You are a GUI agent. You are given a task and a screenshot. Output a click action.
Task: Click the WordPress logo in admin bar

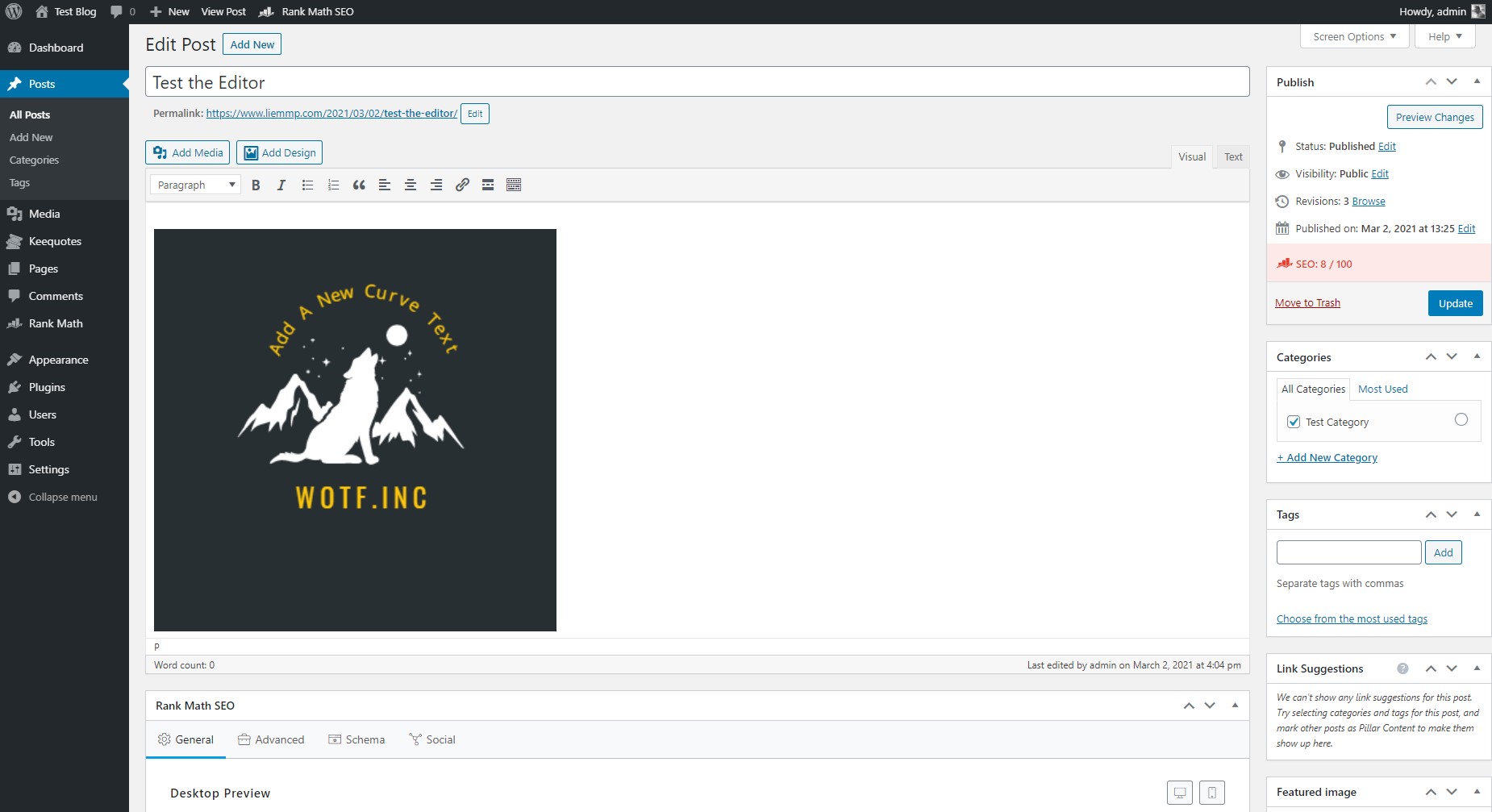pos(14,11)
